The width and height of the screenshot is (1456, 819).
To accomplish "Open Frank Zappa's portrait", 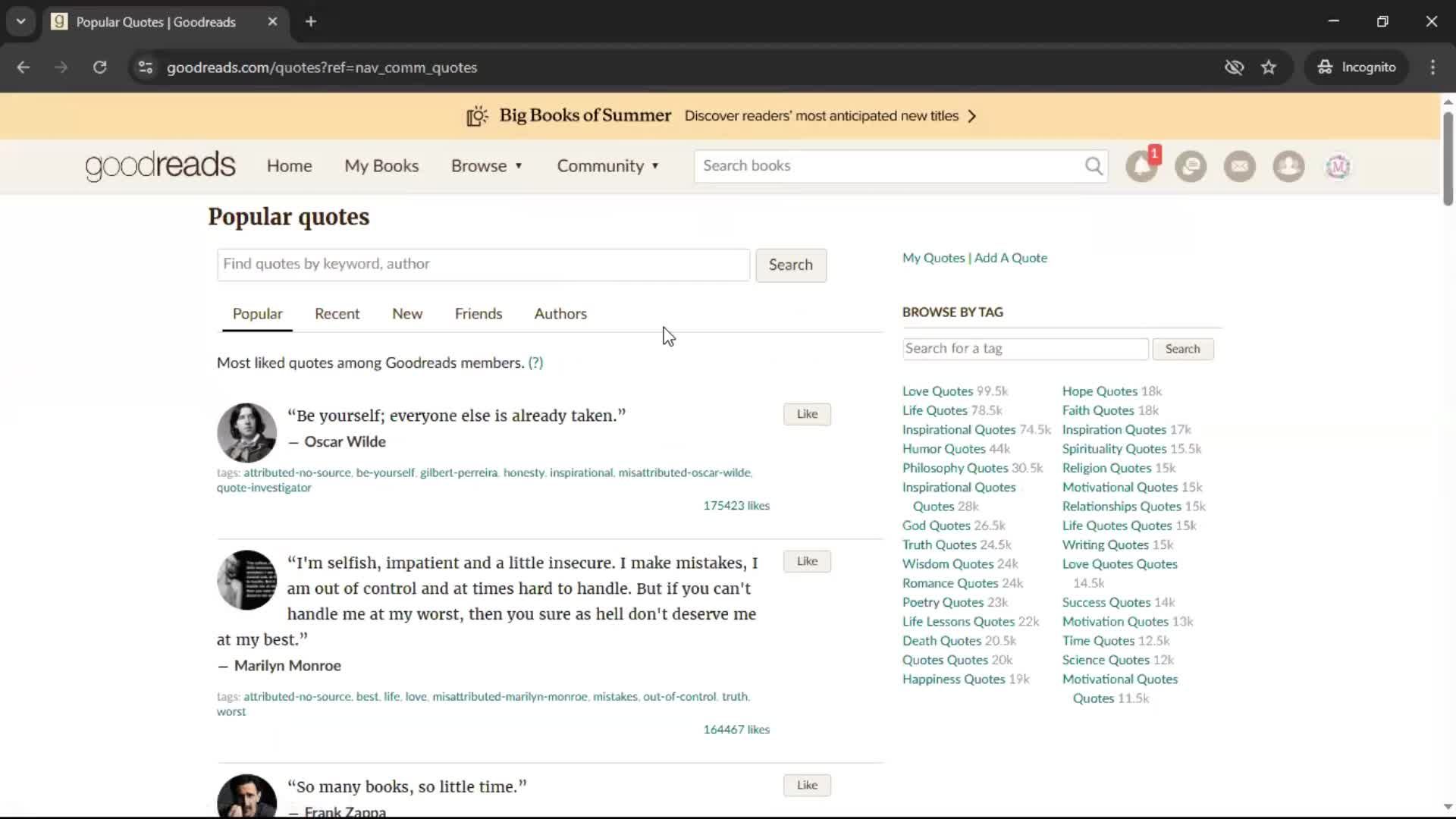I will 246,795.
